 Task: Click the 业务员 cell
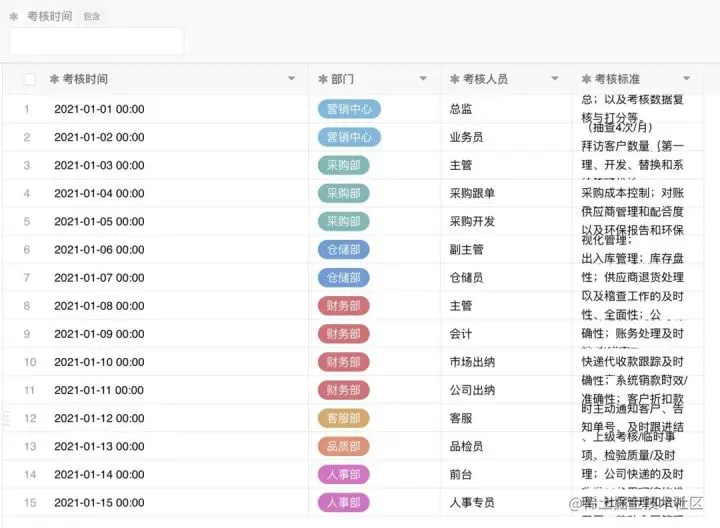point(466,137)
